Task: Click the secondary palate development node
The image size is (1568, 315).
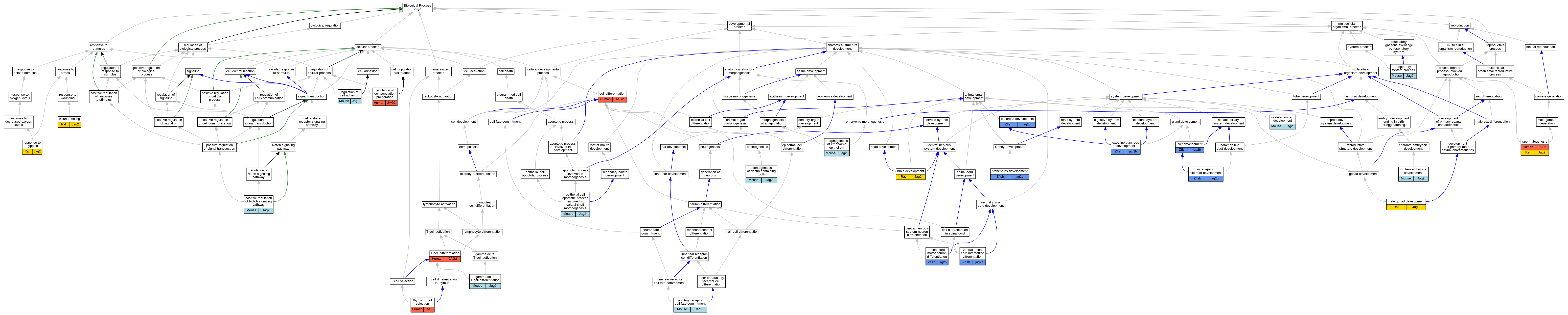Action: (x=615, y=174)
